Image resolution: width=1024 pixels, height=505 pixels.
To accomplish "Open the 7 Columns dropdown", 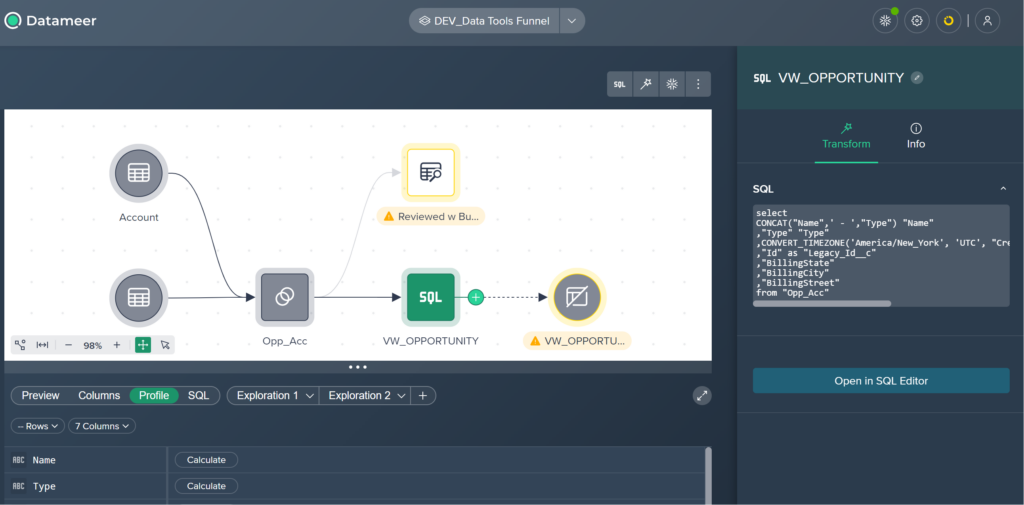I will (x=101, y=426).
